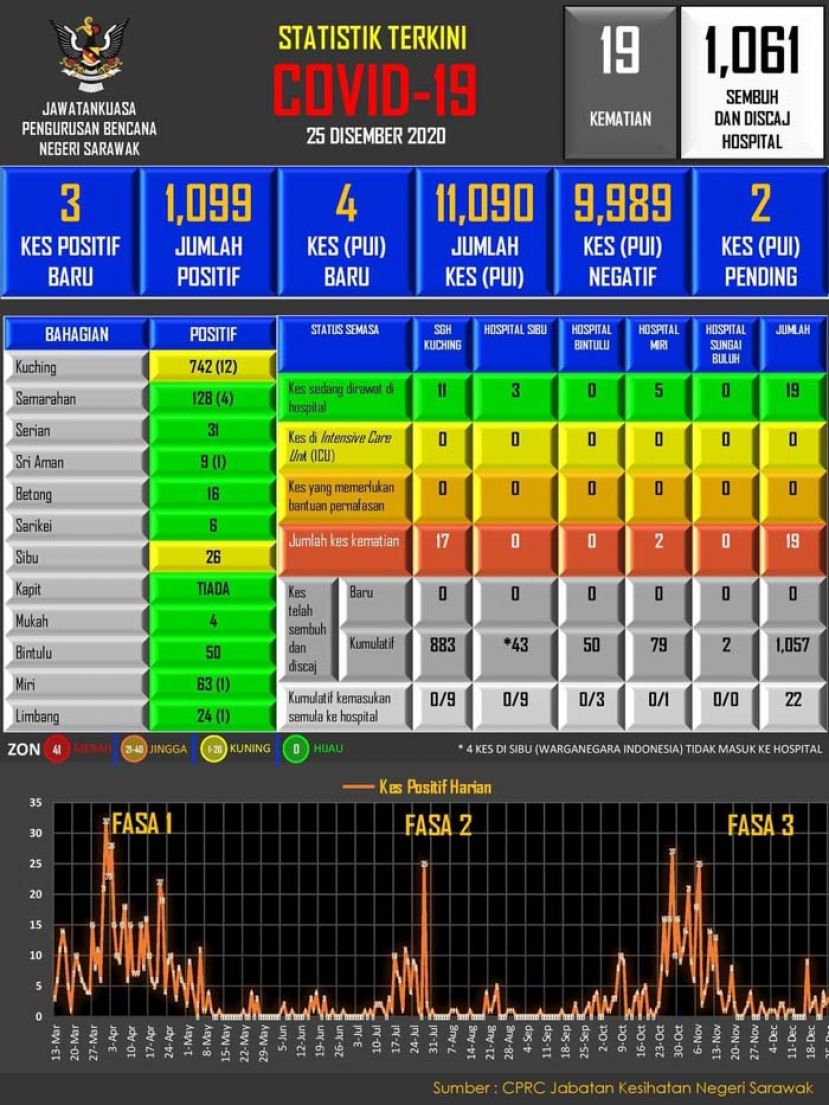
Task: Click the FASA 1 chart label
Action: coord(142,823)
